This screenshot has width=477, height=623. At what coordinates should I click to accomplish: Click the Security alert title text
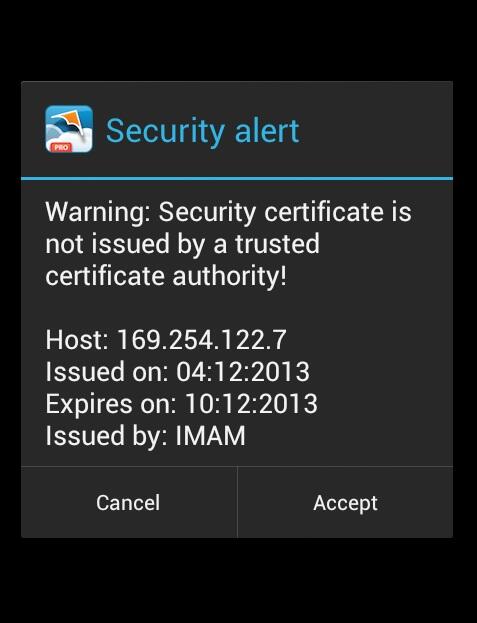203,131
